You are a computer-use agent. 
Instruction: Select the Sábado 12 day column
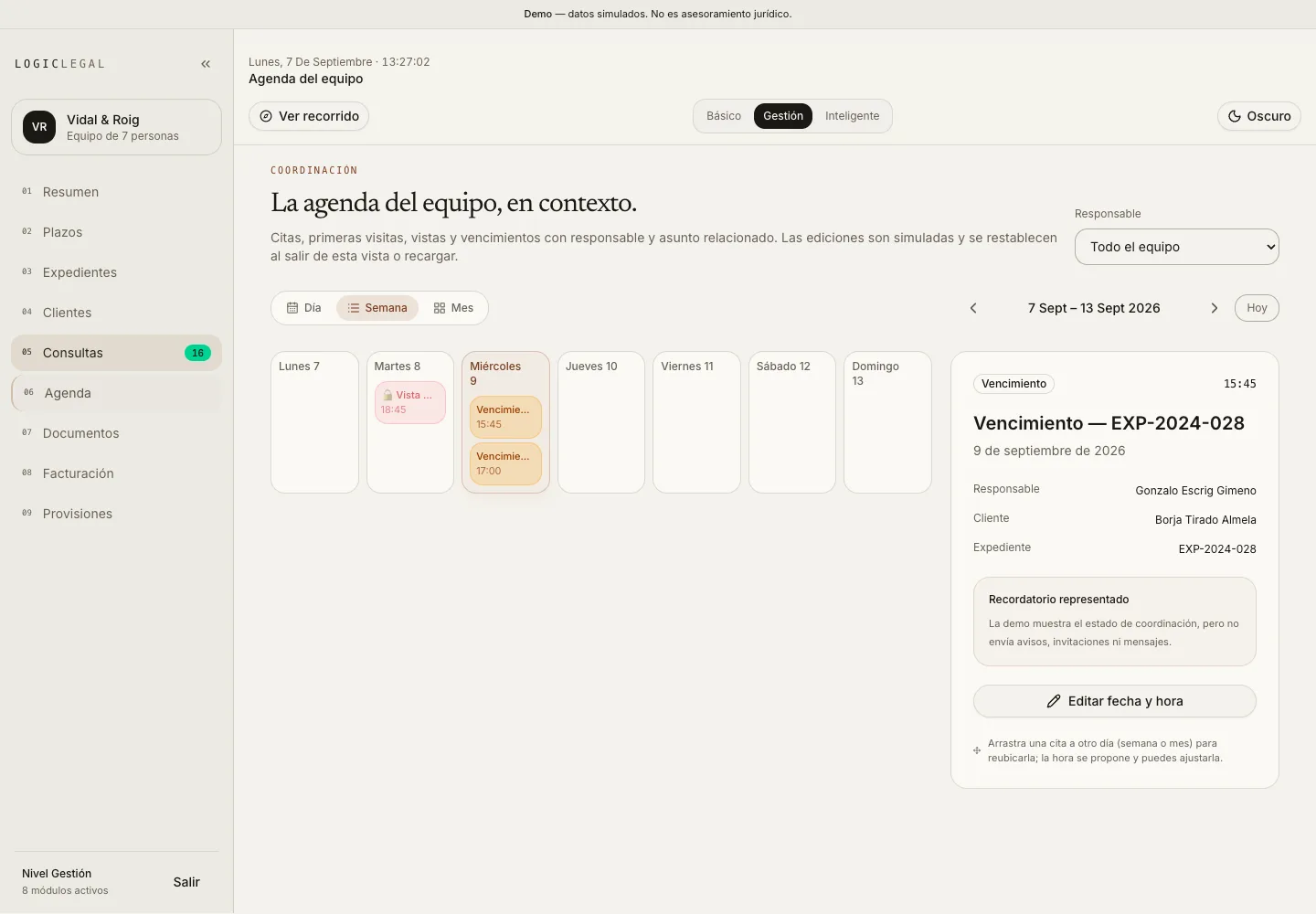tap(792, 422)
